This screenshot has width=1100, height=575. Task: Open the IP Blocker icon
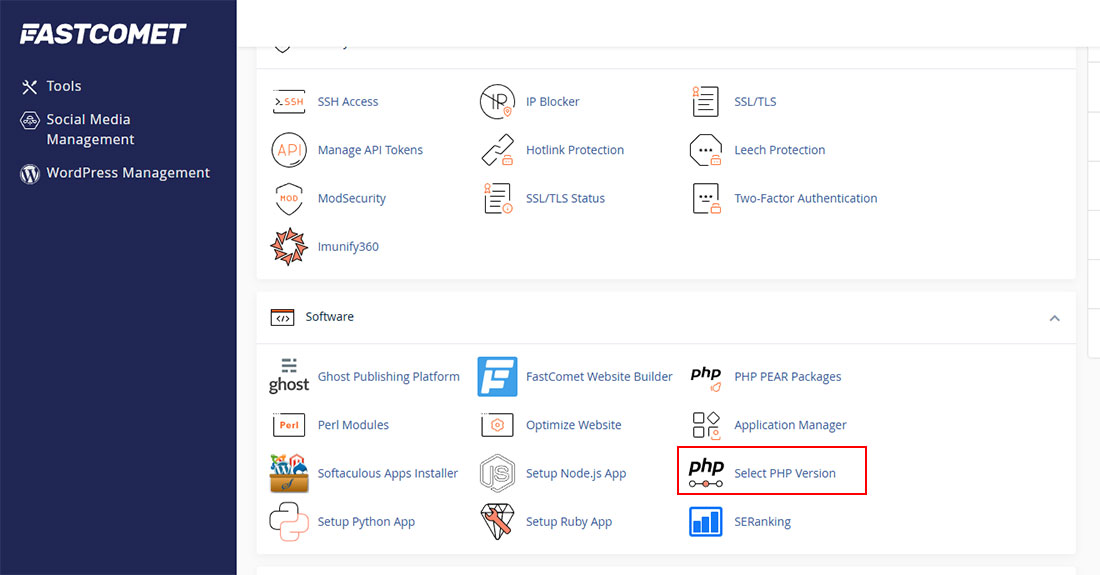(497, 102)
